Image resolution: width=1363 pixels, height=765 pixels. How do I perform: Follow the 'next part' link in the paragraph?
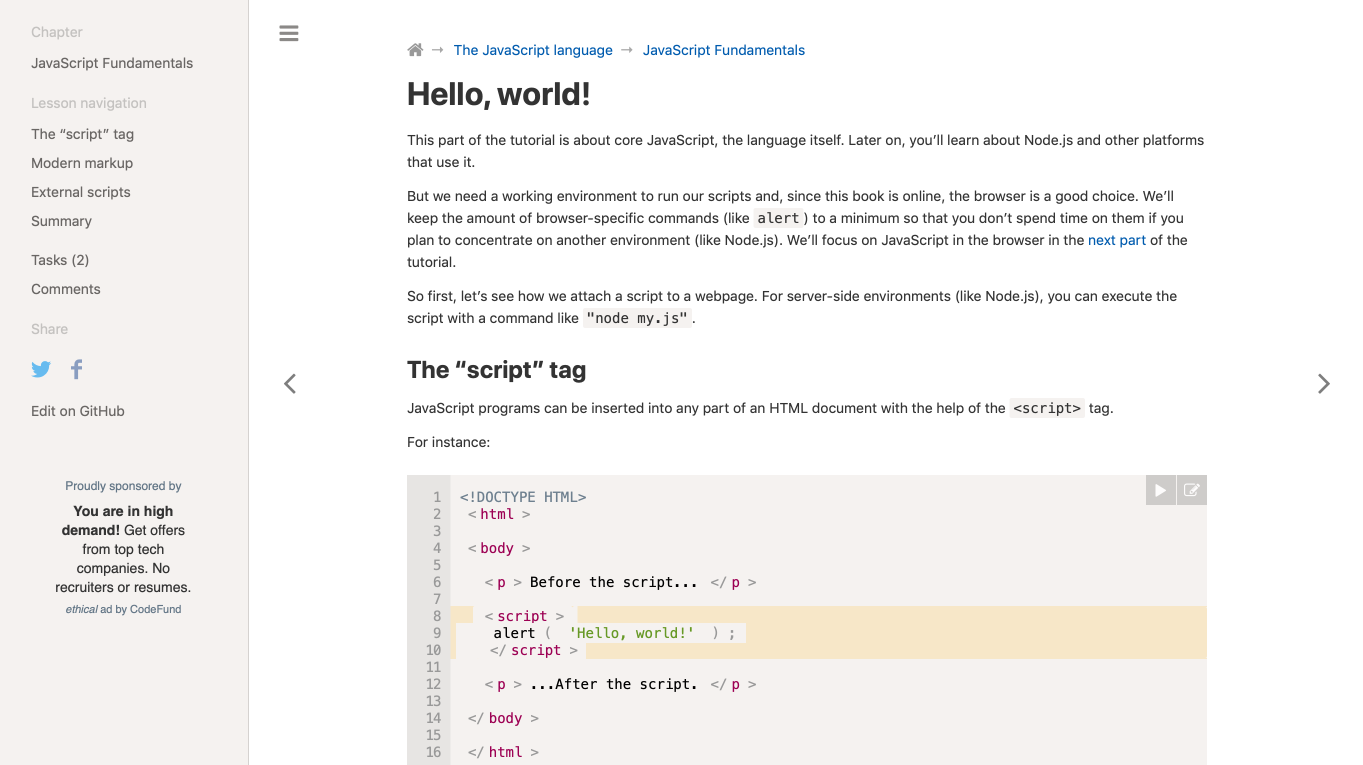coord(1117,240)
